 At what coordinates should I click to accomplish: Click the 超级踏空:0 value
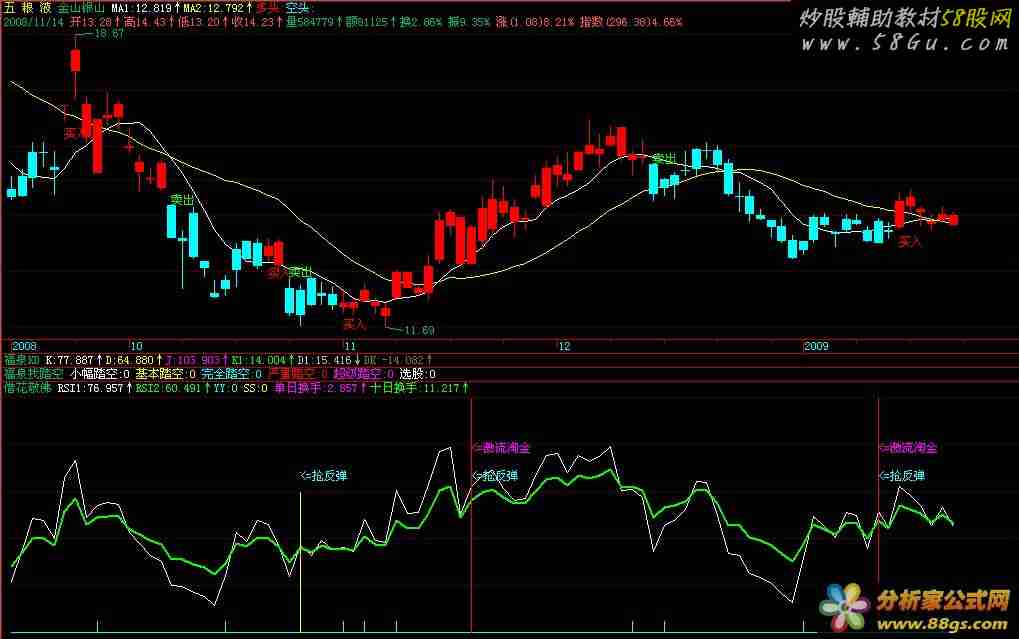[363, 374]
